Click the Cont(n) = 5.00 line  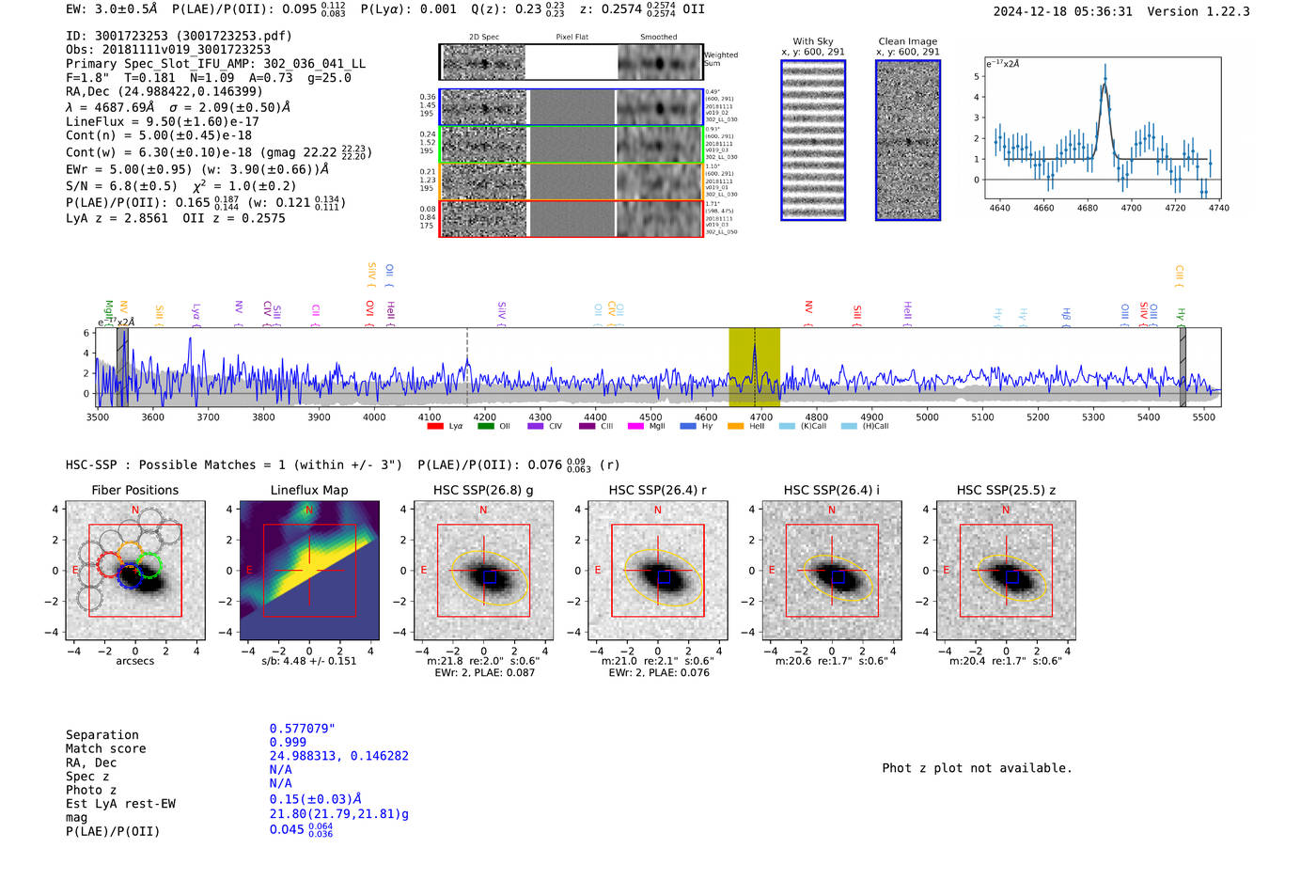(159, 135)
